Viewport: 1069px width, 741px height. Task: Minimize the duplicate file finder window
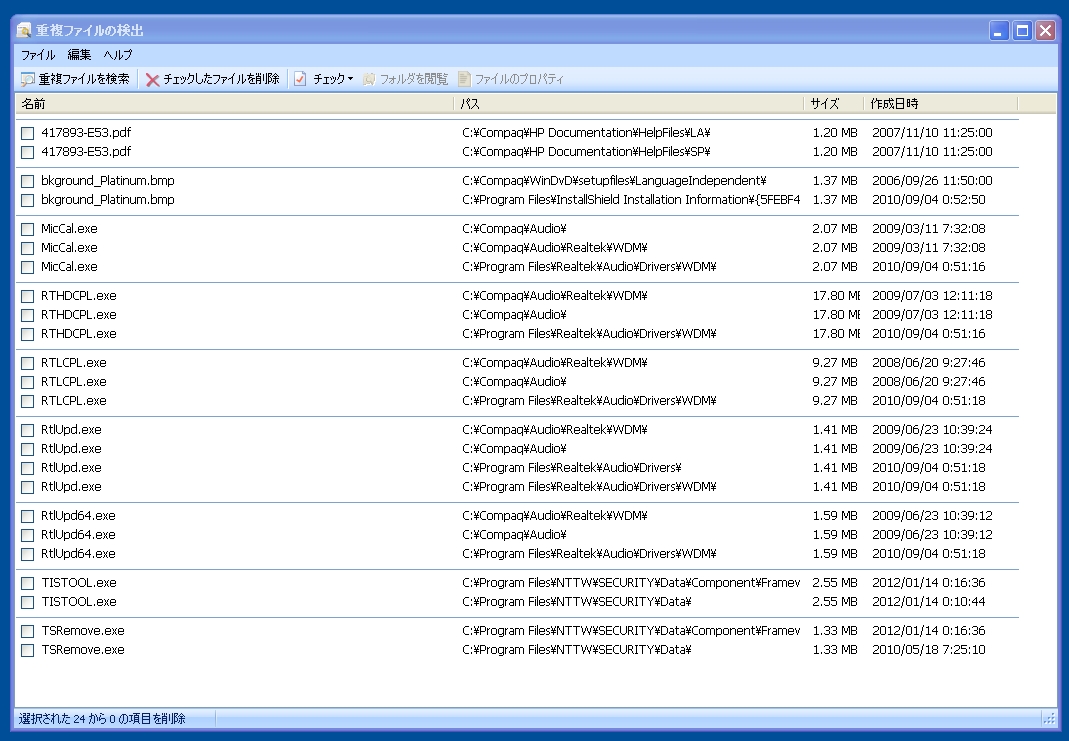tap(999, 31)
